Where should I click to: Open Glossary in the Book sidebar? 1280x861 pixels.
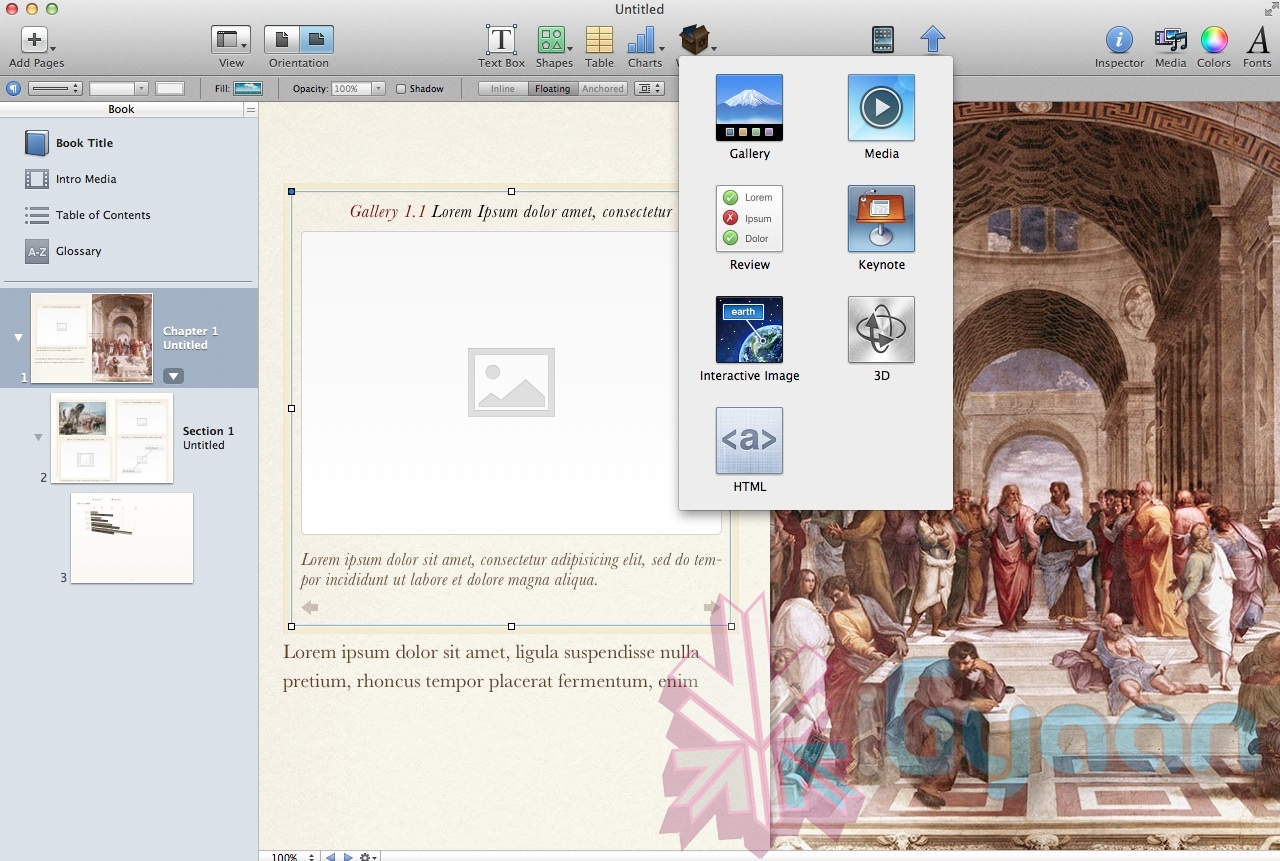click(78, 251)
